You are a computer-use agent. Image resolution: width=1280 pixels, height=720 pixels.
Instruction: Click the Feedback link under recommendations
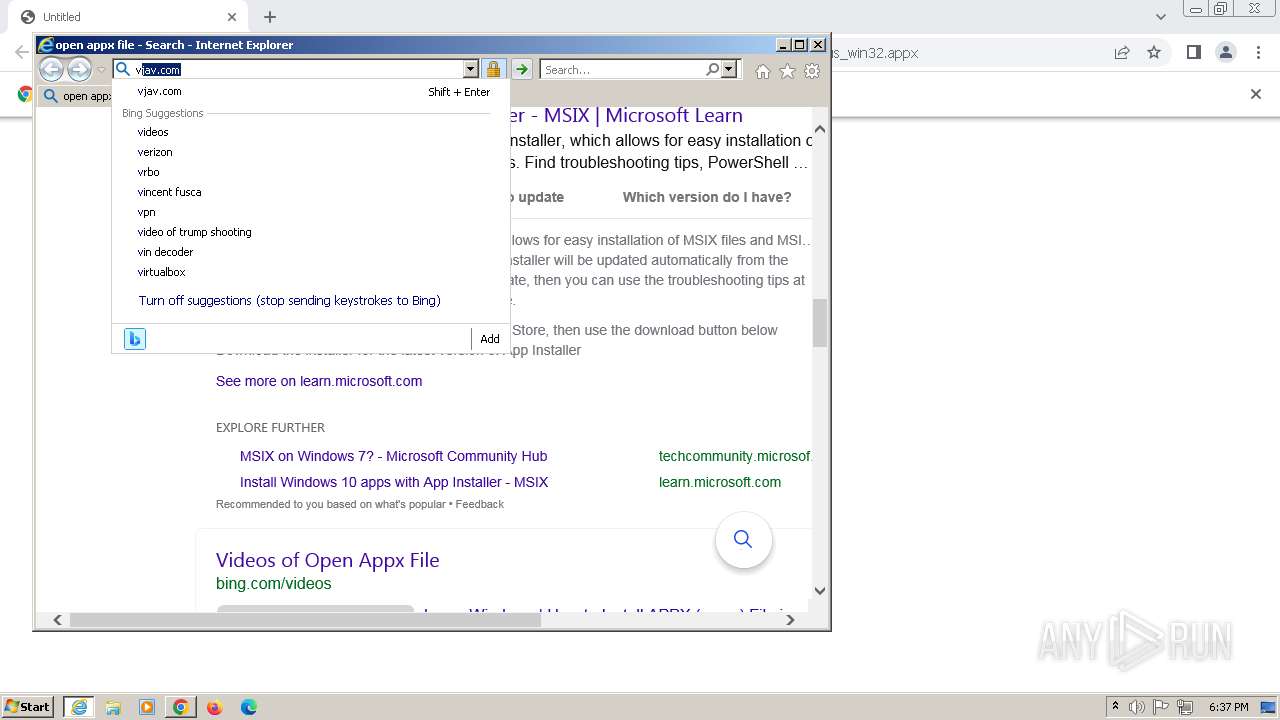[480, 504]
